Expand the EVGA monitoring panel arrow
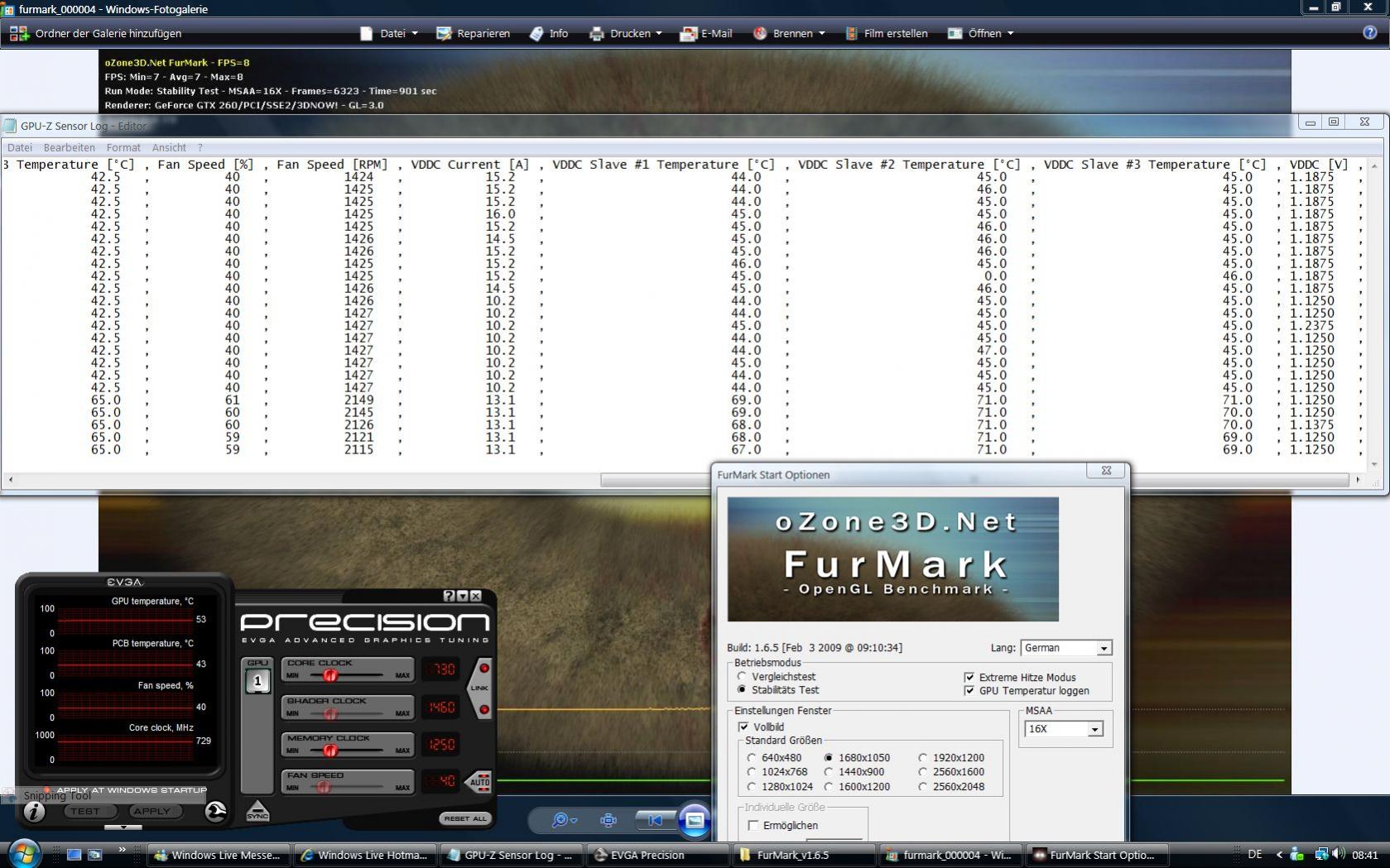The width and height of the screenshot is (1390, 868). tap(123, 827)
